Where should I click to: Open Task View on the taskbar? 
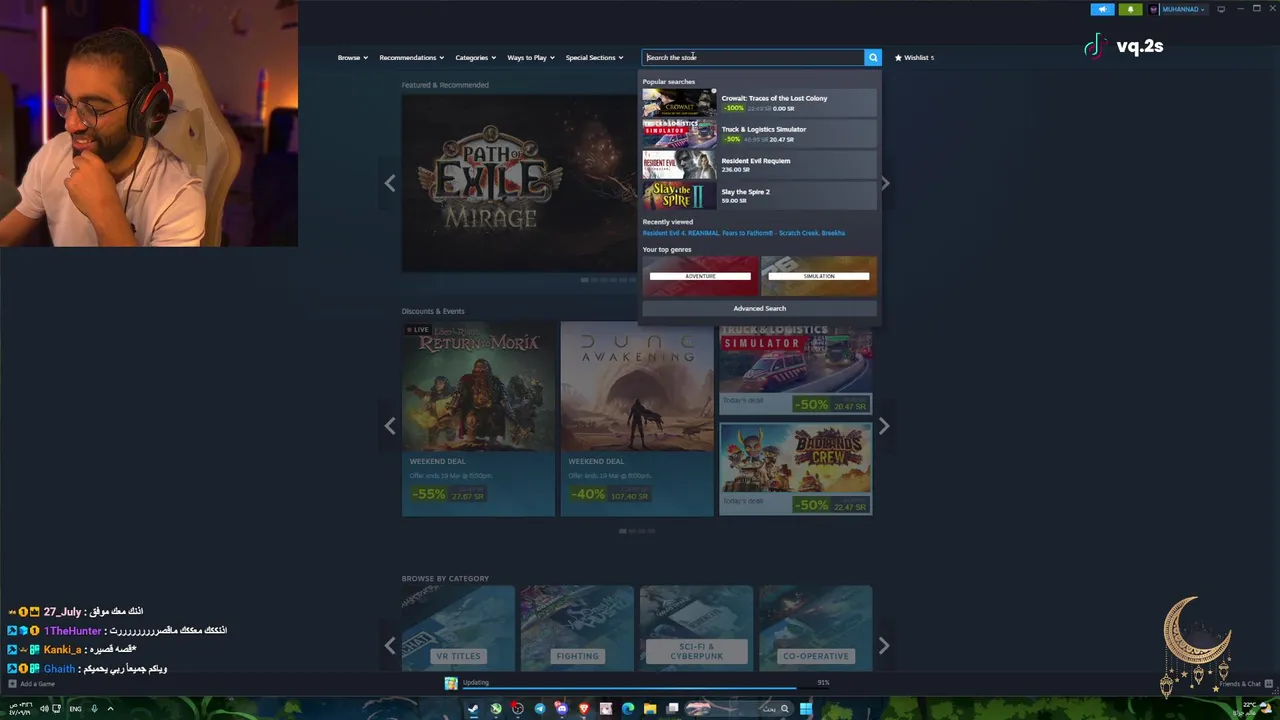click(672, 709)
